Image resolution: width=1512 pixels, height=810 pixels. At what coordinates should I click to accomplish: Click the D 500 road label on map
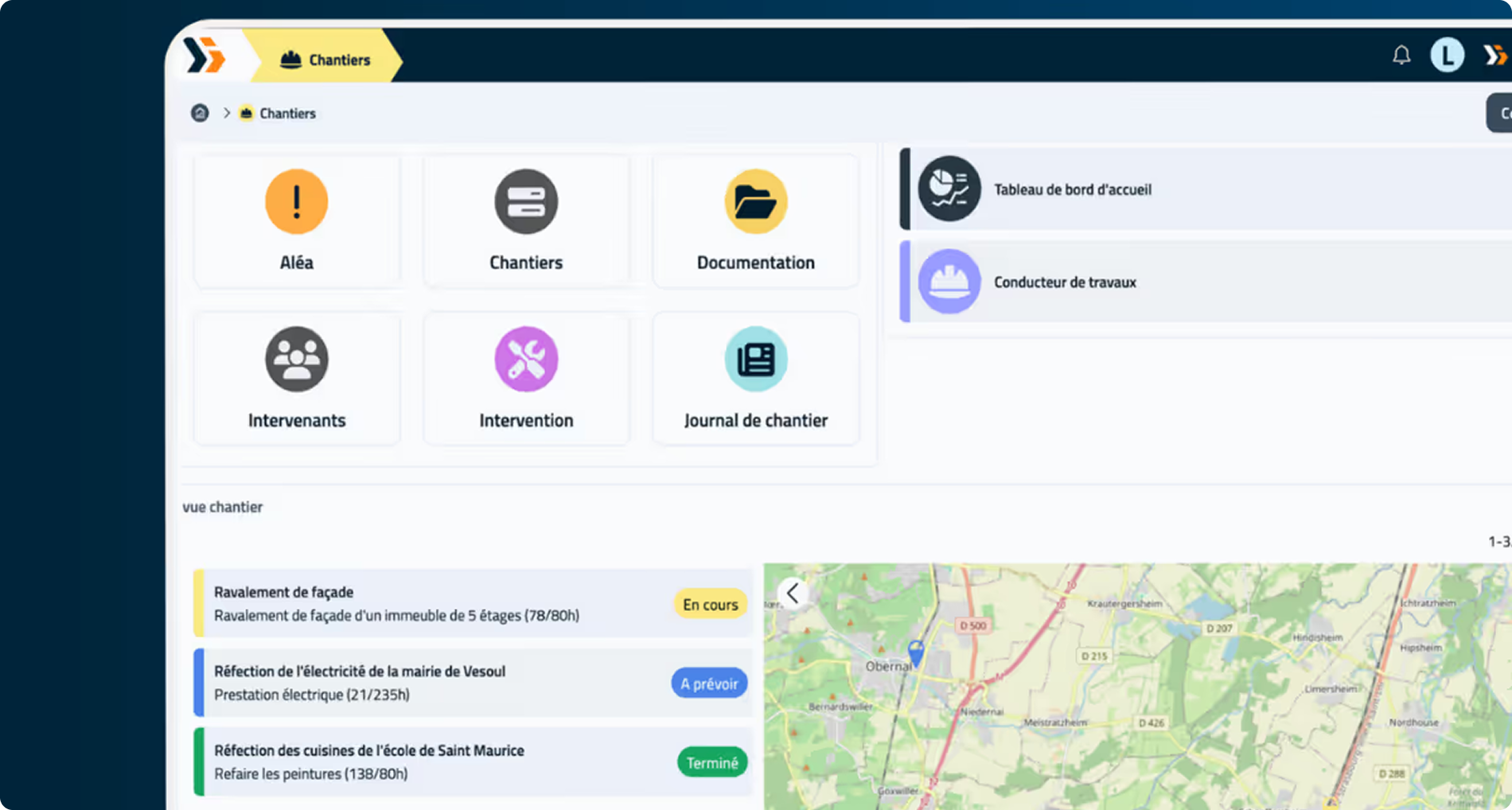(972, 625)
